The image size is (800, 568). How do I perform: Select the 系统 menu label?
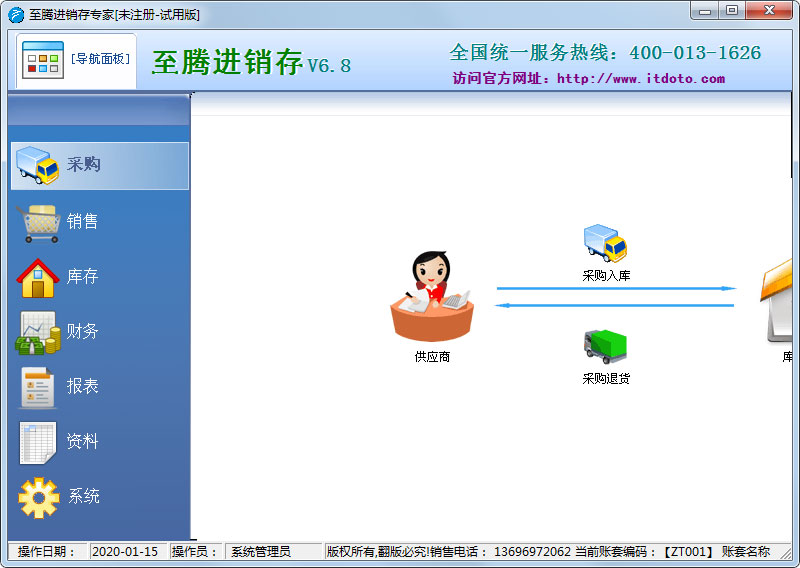[84, 496]
